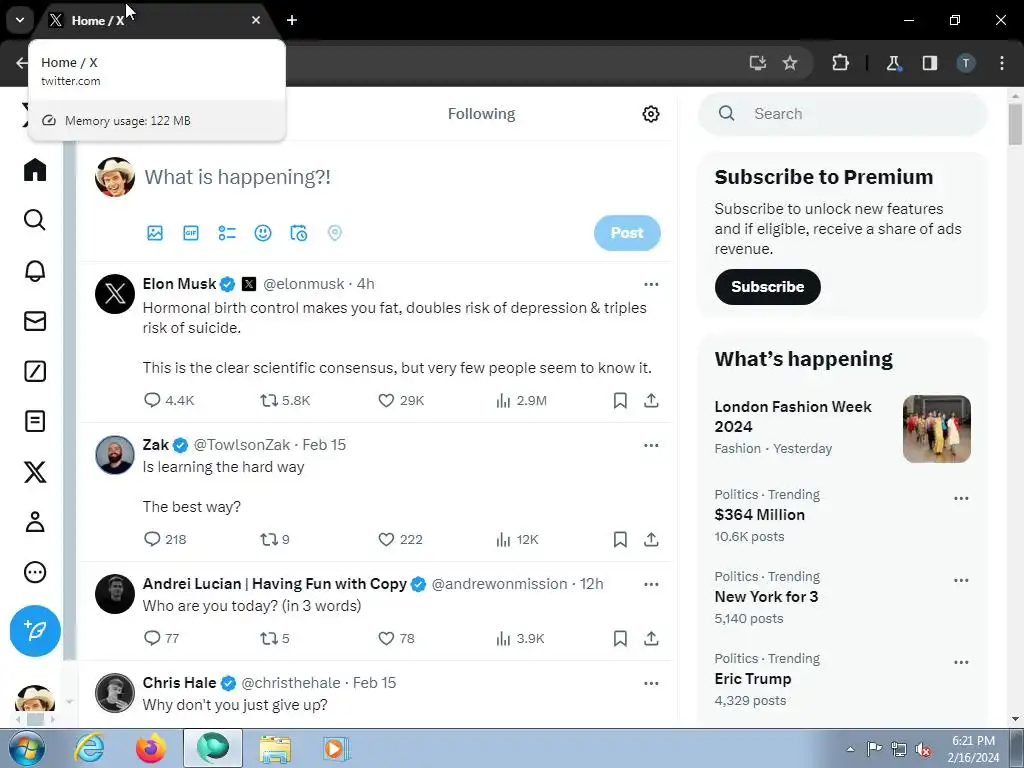
Task: Show hidden system tray icons arrow
Action: click(850, 749)
